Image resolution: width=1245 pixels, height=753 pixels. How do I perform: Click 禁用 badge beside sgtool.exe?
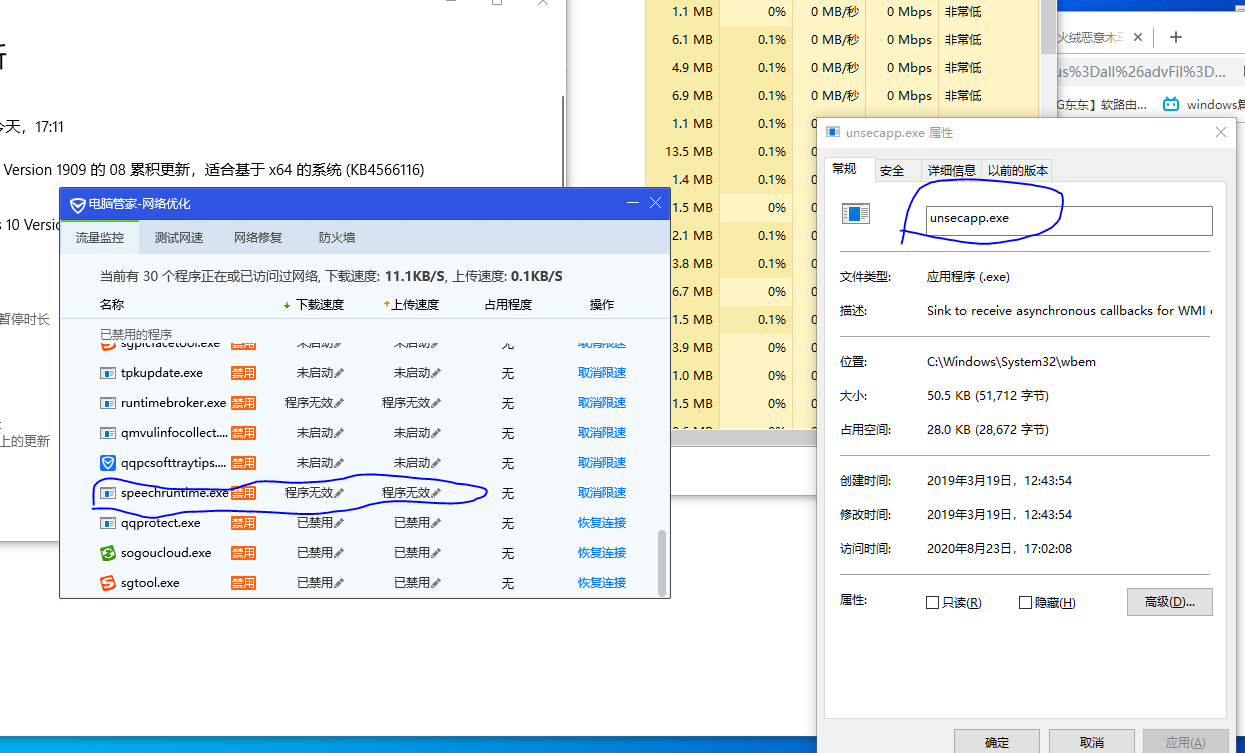243,583
